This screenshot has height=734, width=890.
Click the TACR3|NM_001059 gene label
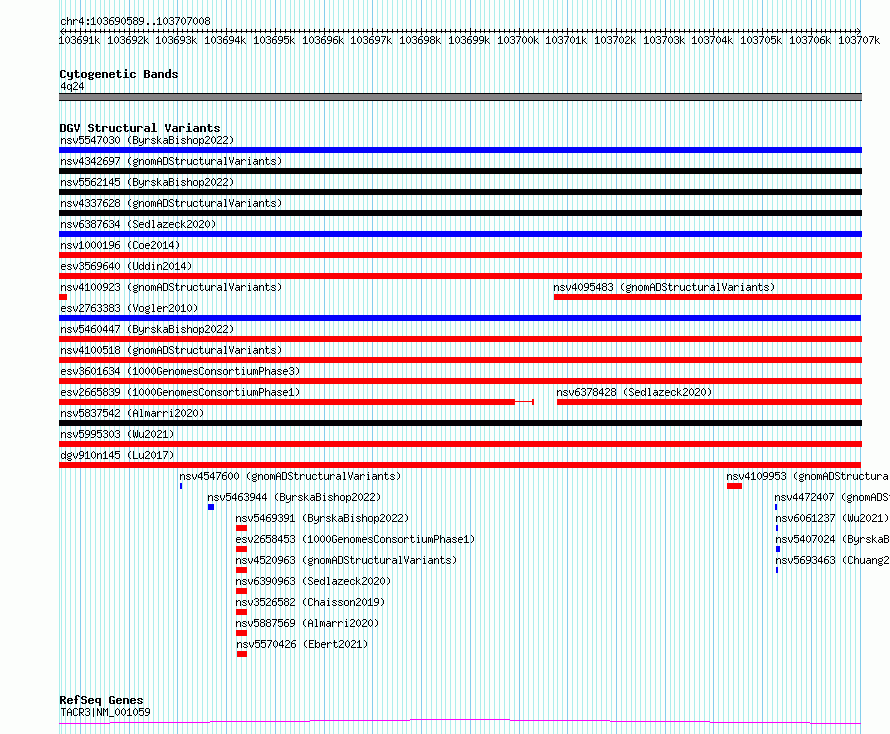[x=105, y=712]
